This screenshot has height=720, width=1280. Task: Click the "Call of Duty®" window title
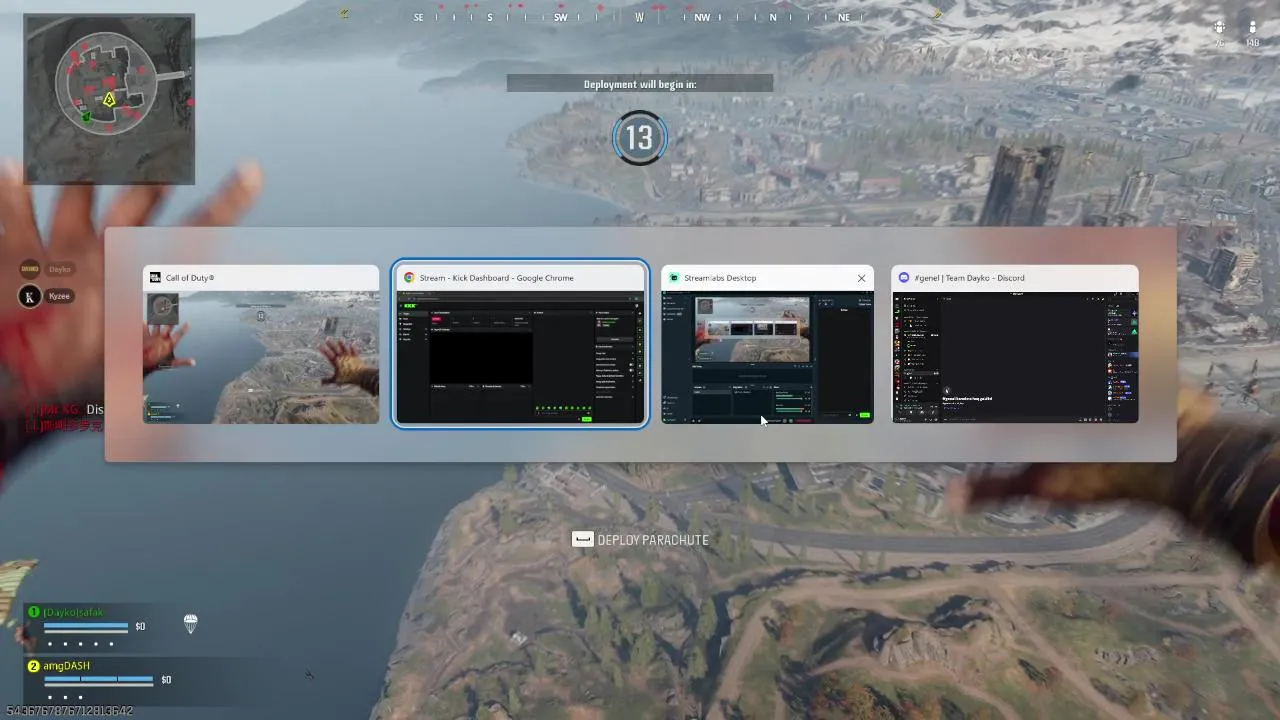(x=190, y=278)
